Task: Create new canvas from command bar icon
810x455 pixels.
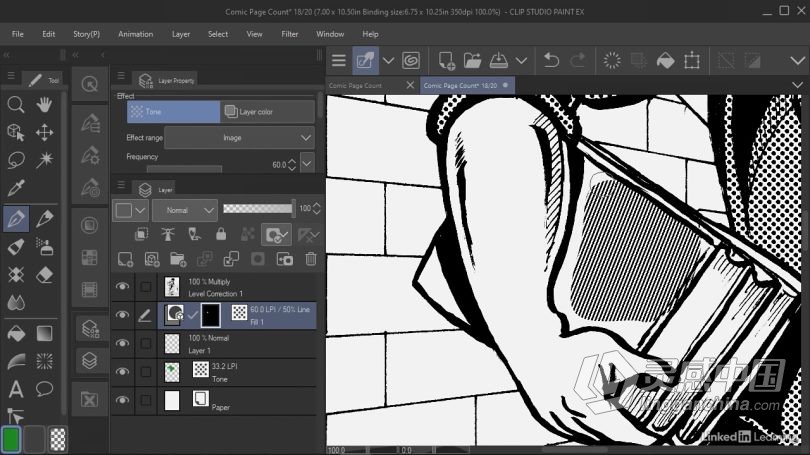Action: point(446,60)
